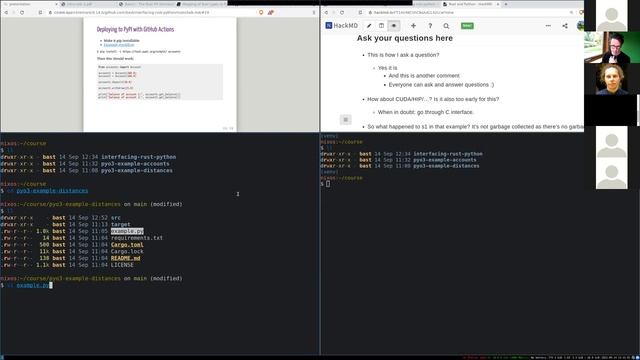
Task: Close the Rust and Python HackMD tab
Action: coord(498,4)
